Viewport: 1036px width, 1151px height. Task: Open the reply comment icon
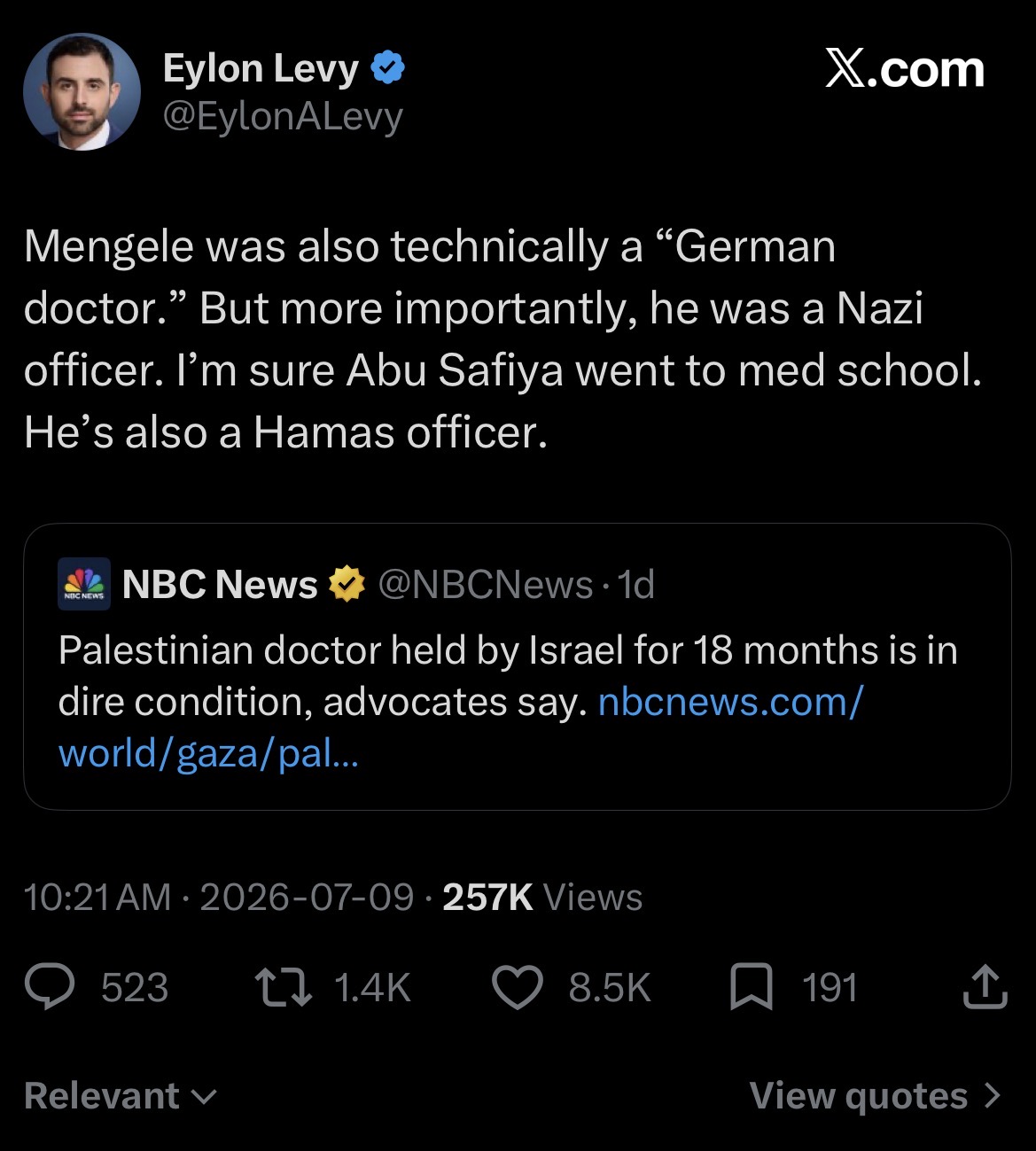[50, 987]
